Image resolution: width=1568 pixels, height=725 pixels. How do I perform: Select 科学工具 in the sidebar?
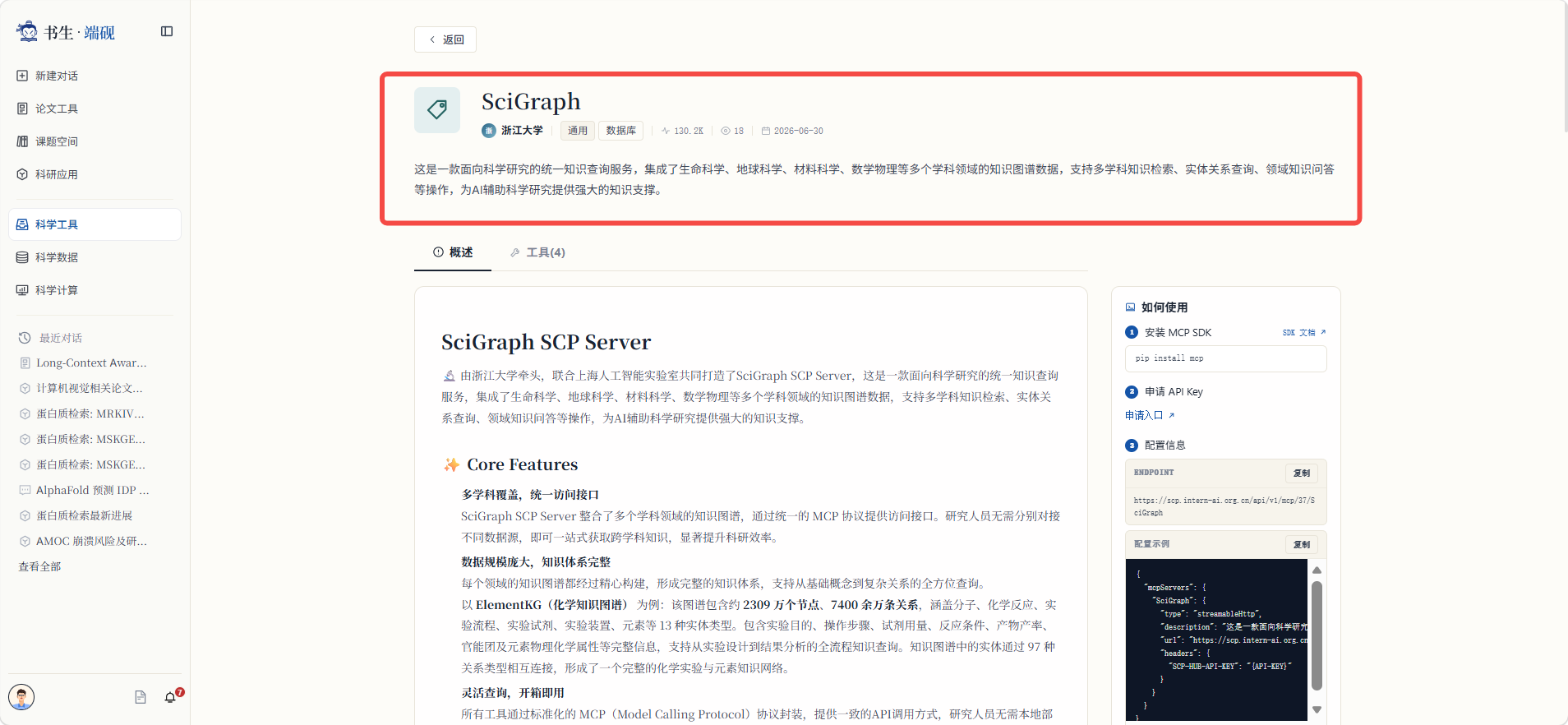pyautogui.click(x=95, y=224)
